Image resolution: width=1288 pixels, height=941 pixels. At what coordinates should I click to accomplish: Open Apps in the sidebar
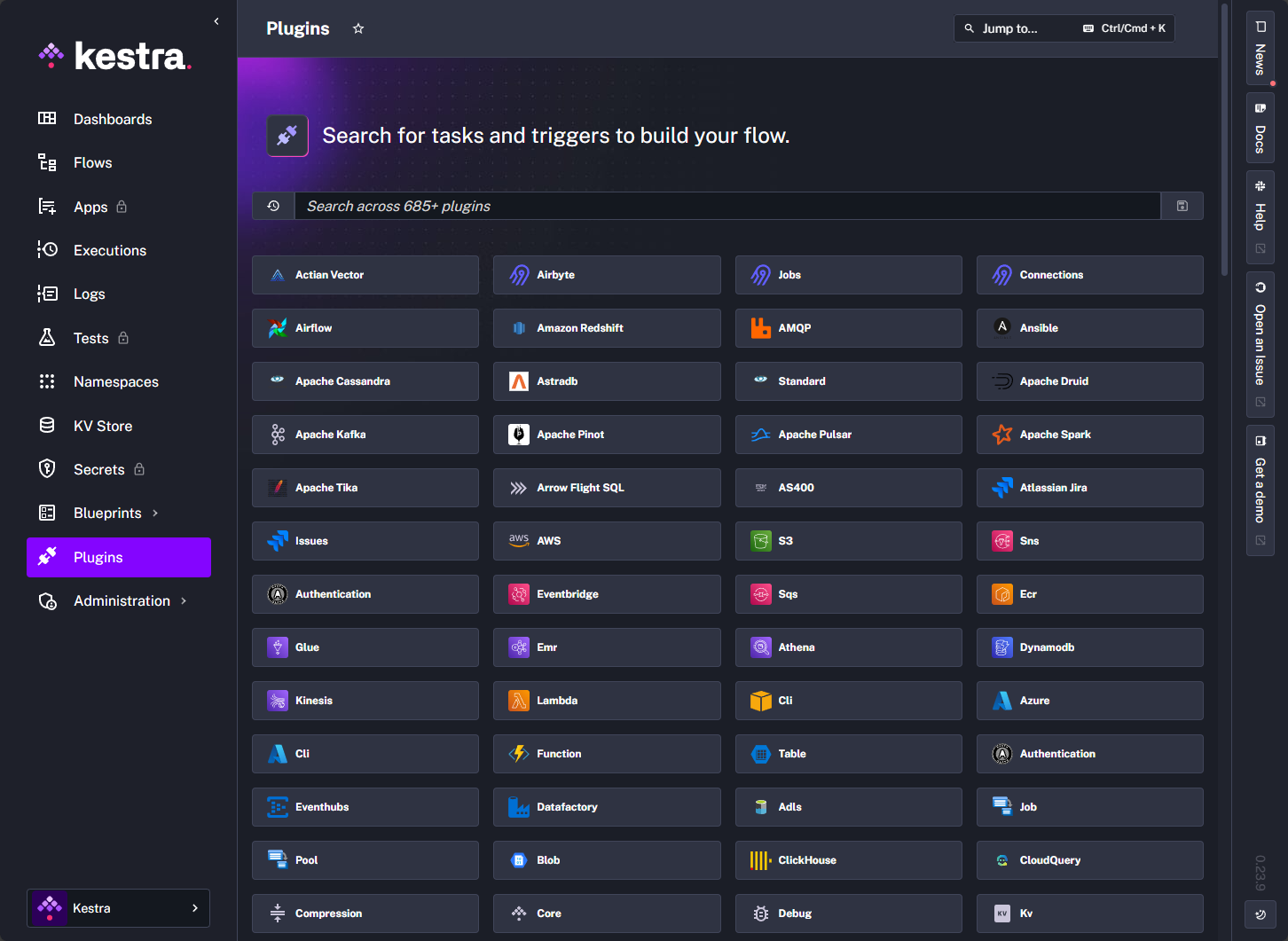(119, 207)
